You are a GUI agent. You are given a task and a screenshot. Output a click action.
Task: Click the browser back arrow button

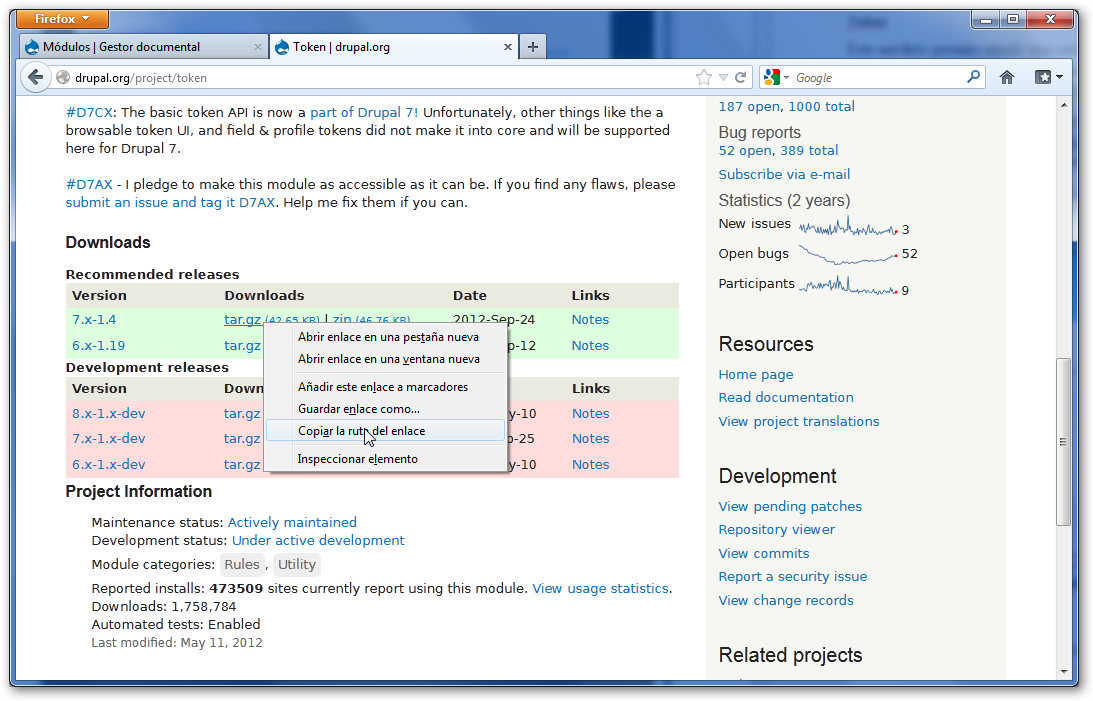click(x=36, y=77)
